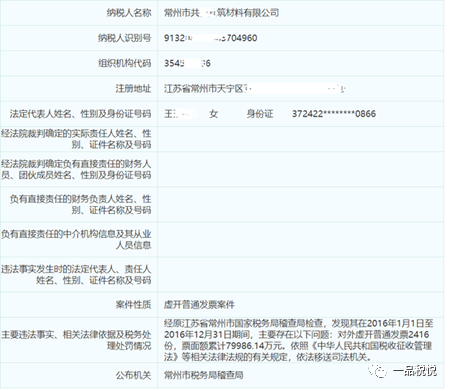
Task: Click the taxpayer ID ending in 704960
Action: tap(210, 38)
